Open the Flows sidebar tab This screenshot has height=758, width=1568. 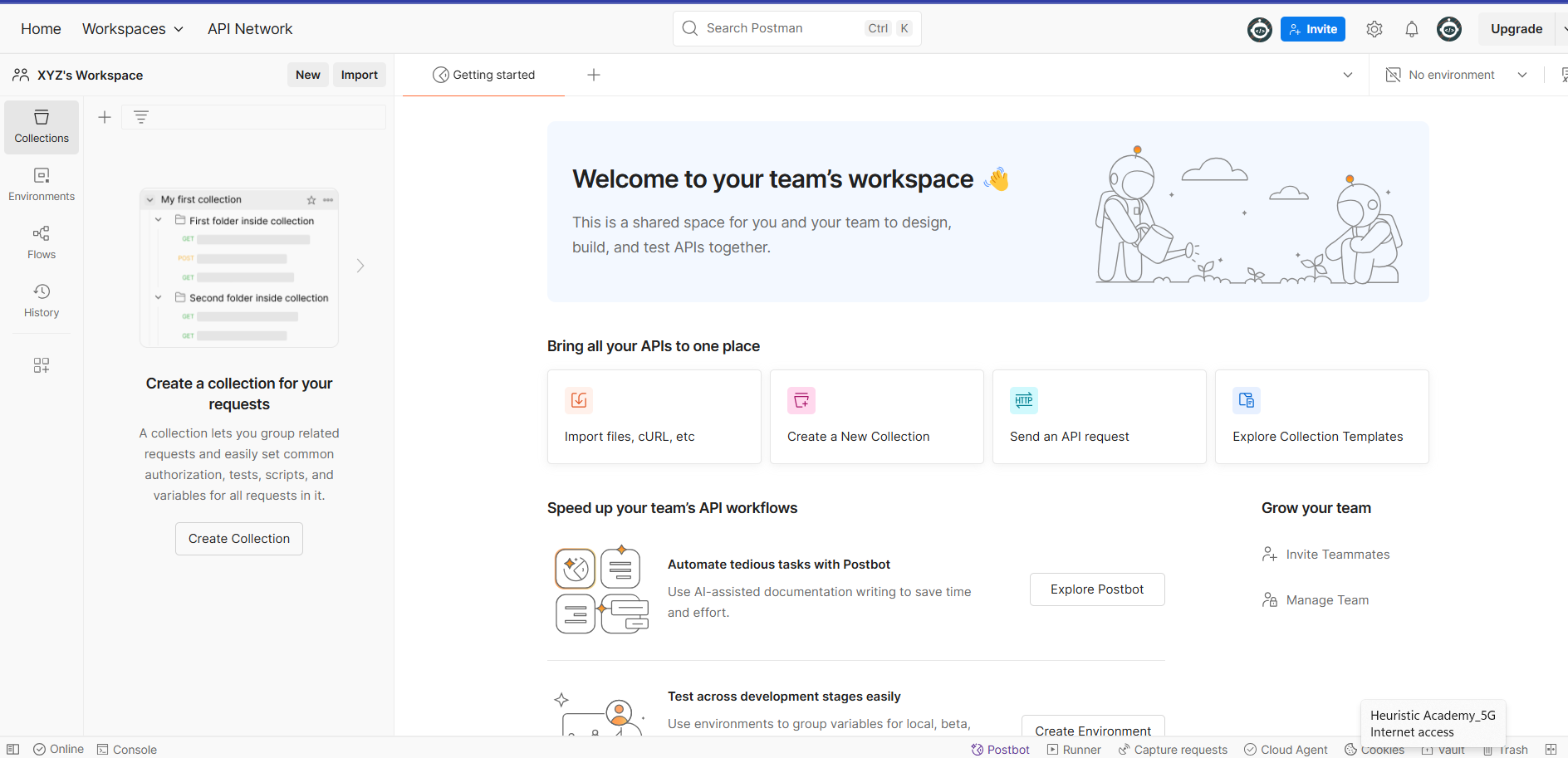tap(42, 242)
